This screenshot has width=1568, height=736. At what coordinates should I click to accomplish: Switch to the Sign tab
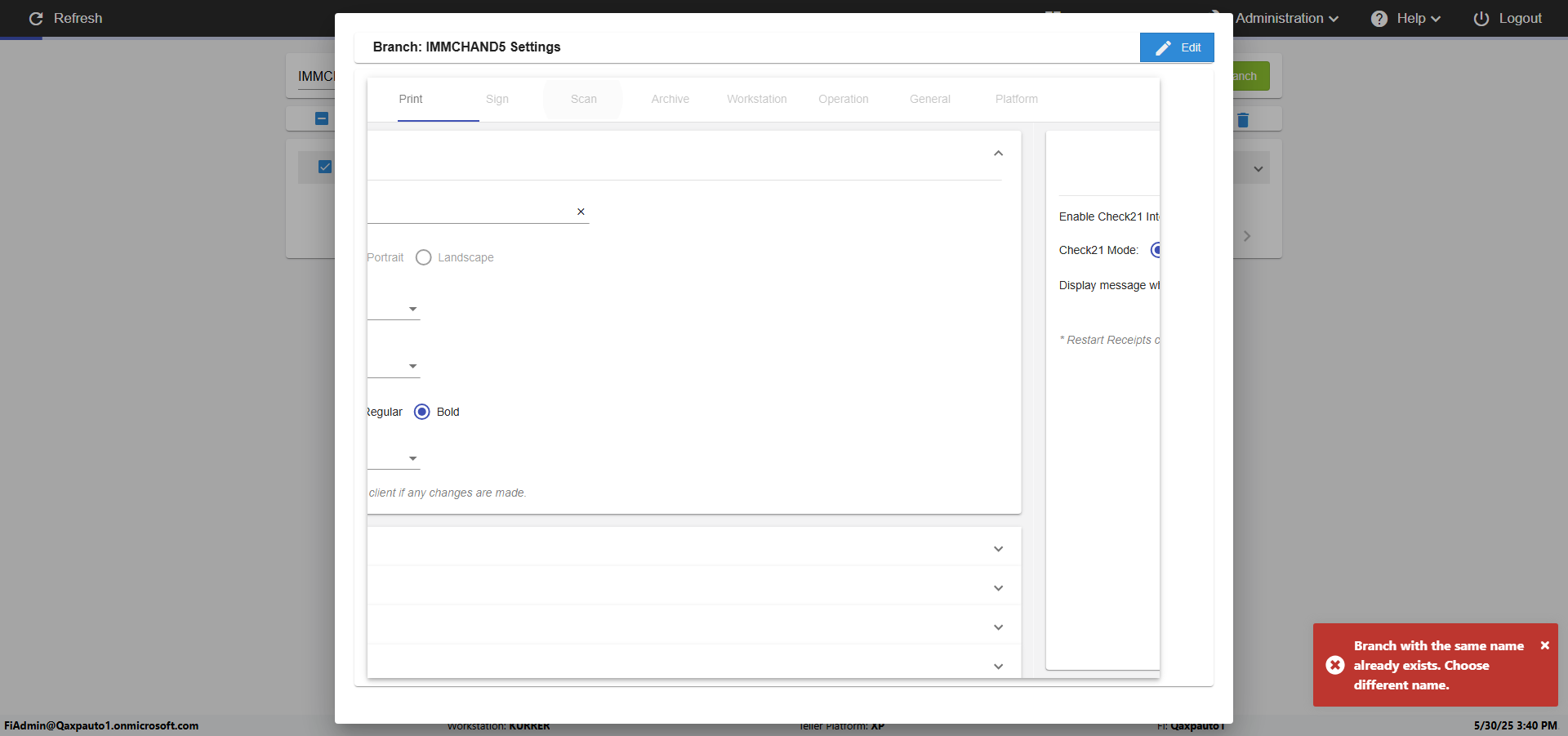coord(497,99)
